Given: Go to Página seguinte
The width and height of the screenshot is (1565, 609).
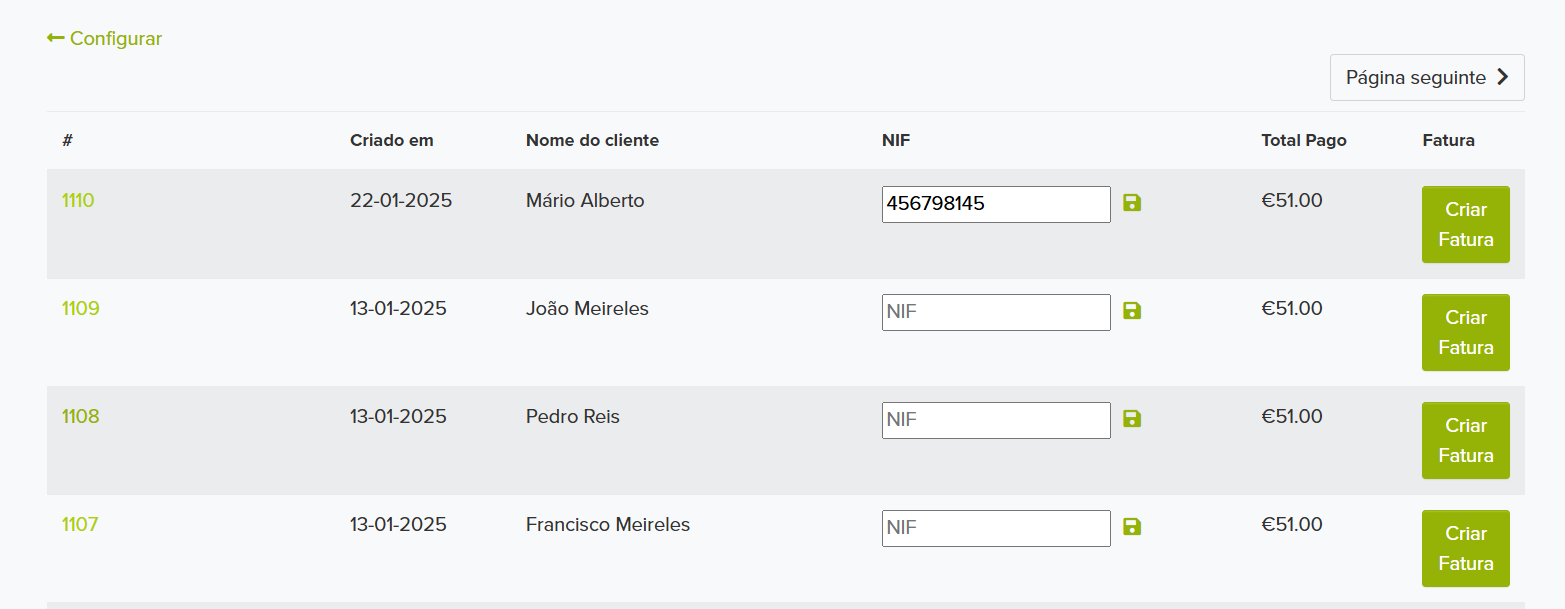Looking at the screenshot, I should 1427,77.
